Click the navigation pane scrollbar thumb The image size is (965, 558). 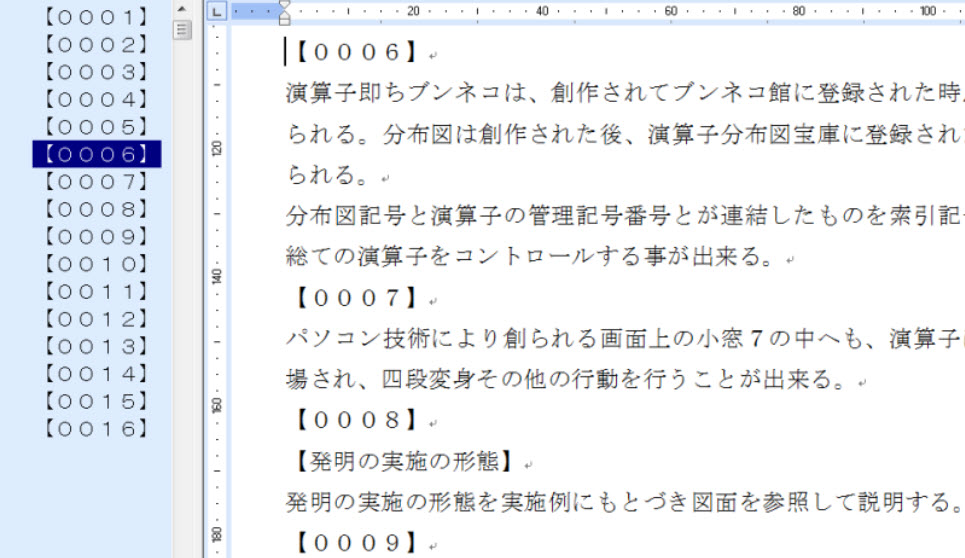(x=181, y=30)
